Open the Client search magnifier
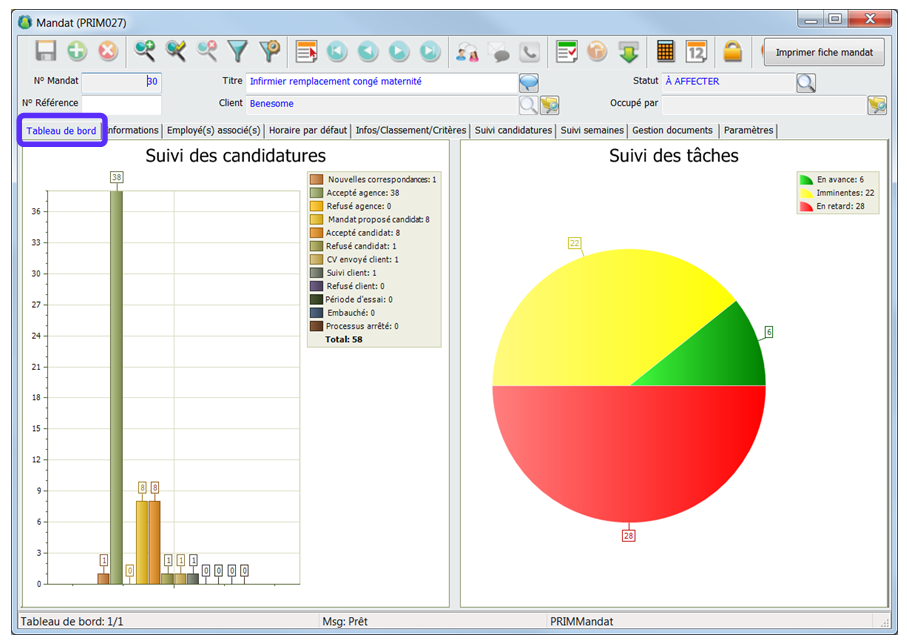Image resolution: width=907 pixels, height=644 pixels. tap(528, 104)
